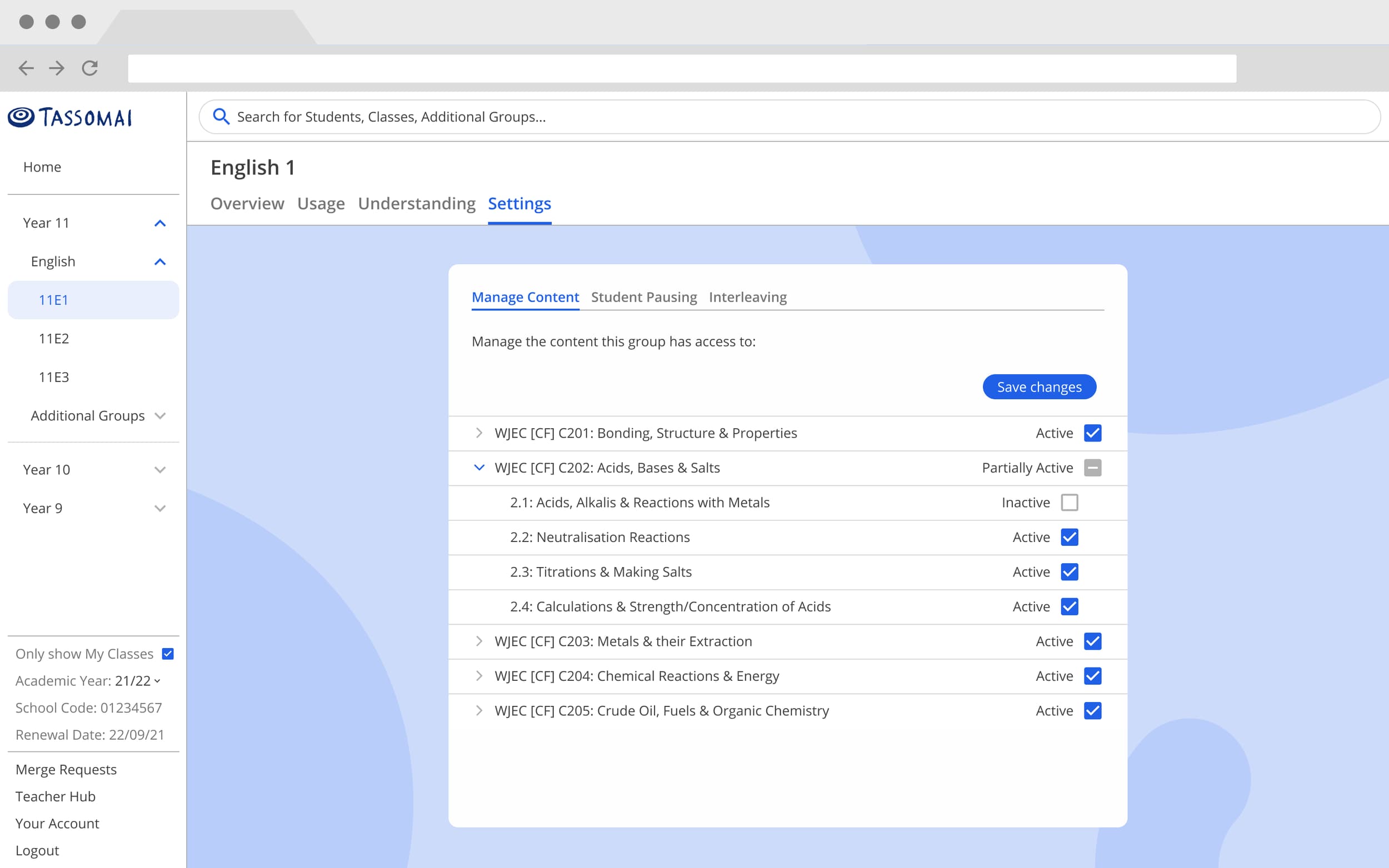
Task: Expand C201: Bonding, Structure & Properties
Action: coord(478,433)
